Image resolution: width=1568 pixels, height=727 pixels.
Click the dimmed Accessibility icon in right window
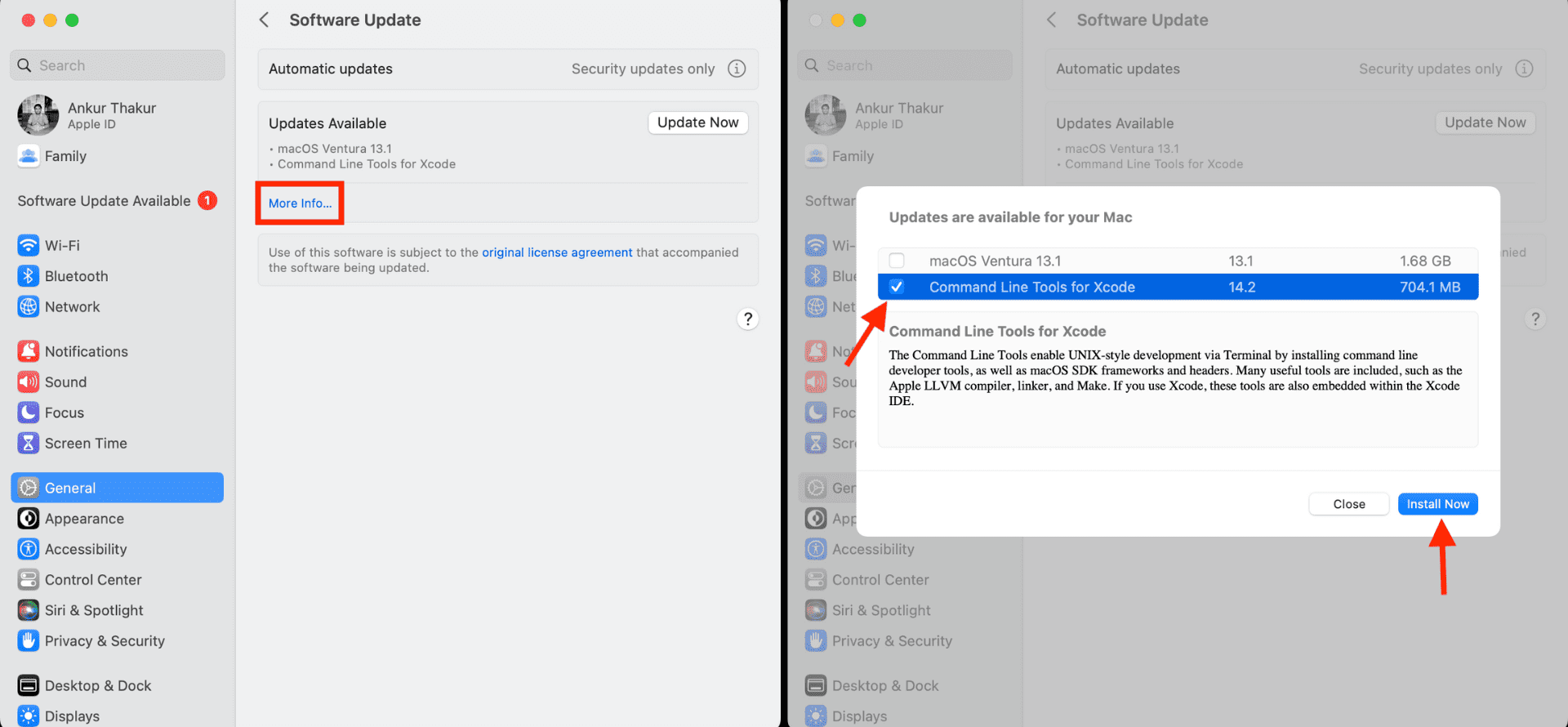pyautogui.click(x=815, y=549)
